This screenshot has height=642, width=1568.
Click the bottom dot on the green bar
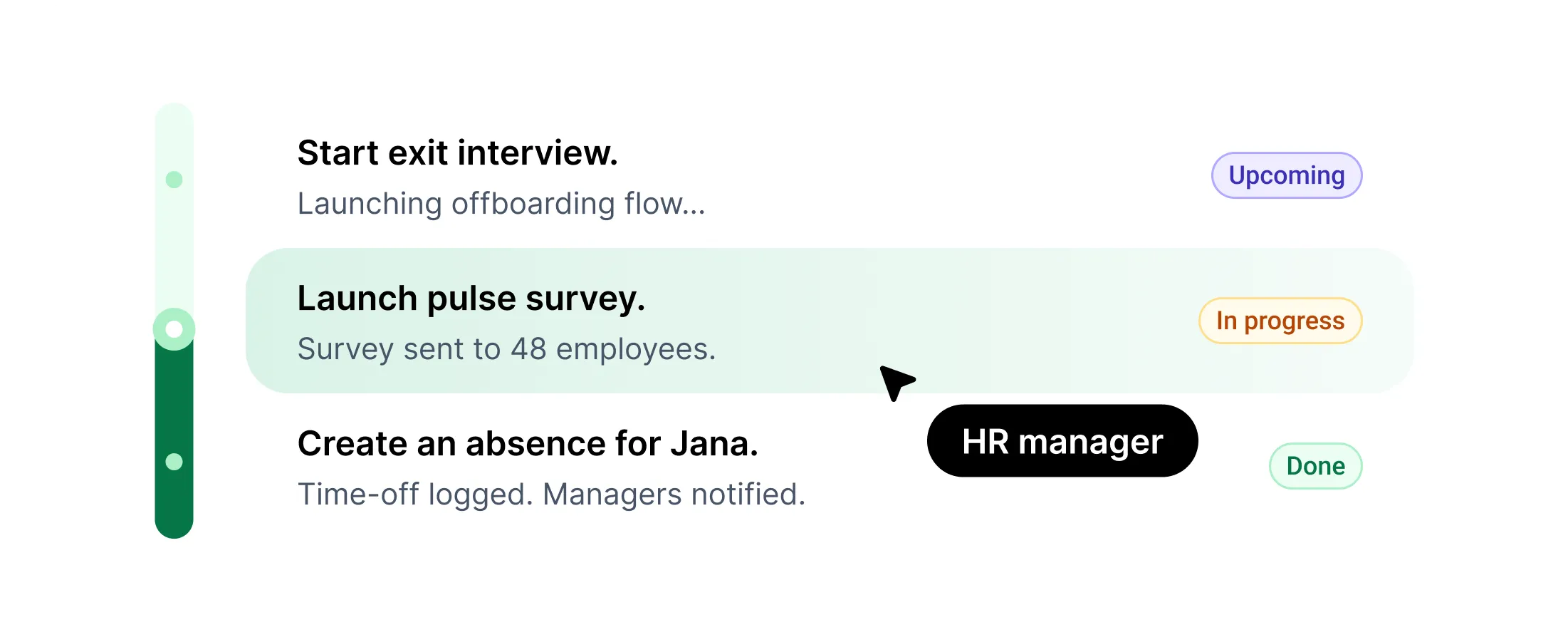click(x=174, y=462)
